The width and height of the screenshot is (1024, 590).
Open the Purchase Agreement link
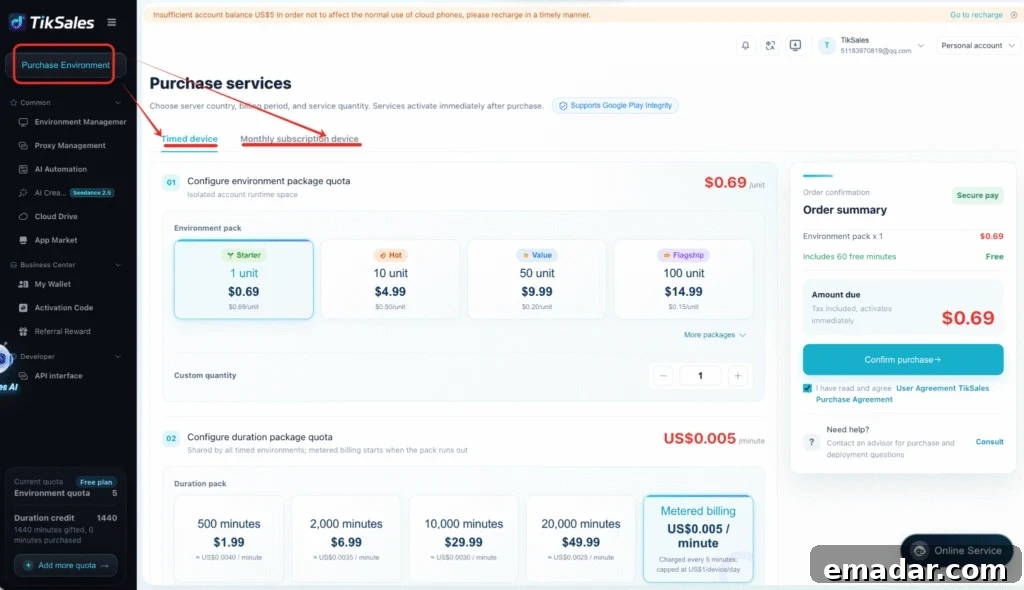[854, 399]
